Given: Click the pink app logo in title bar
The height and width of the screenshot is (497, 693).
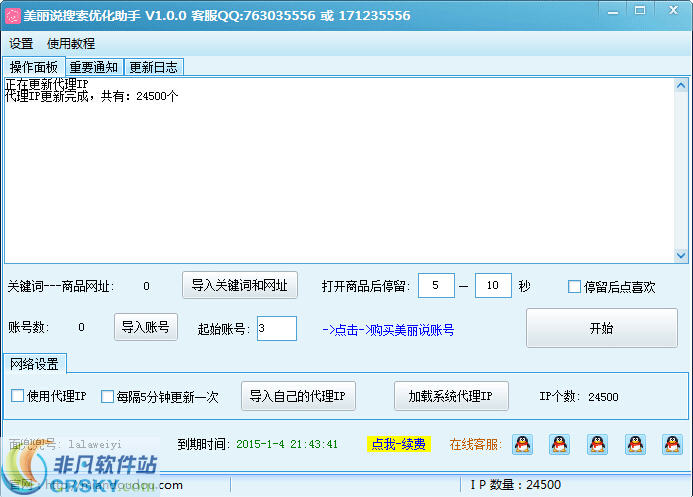Looking at the screenshot, I should point(12,16).
